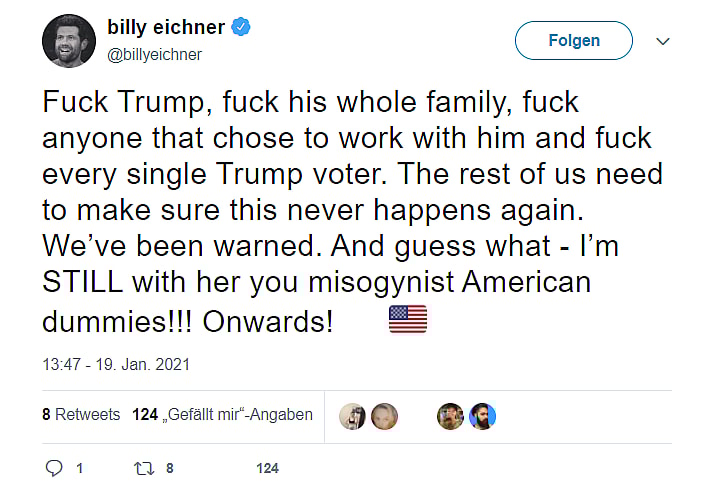Click the reply speech bubble icon
711x503 pixels.
(55, 468)
